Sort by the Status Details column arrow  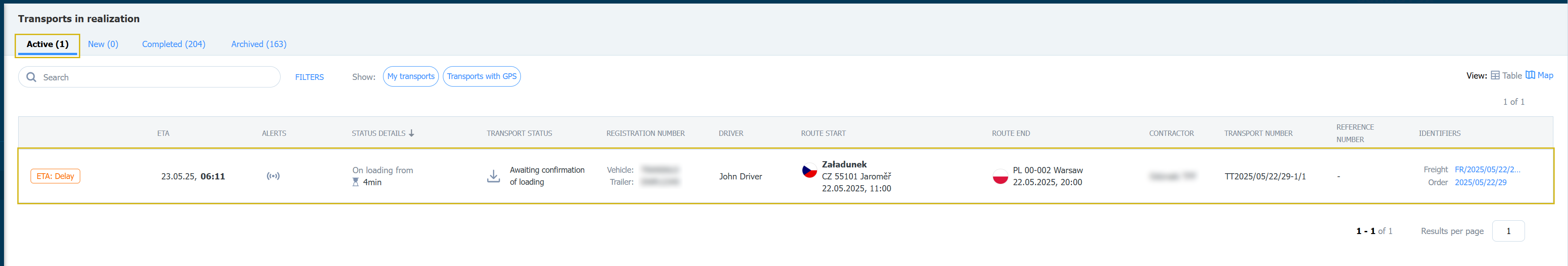pyautogui.click(x=411, y=133)
